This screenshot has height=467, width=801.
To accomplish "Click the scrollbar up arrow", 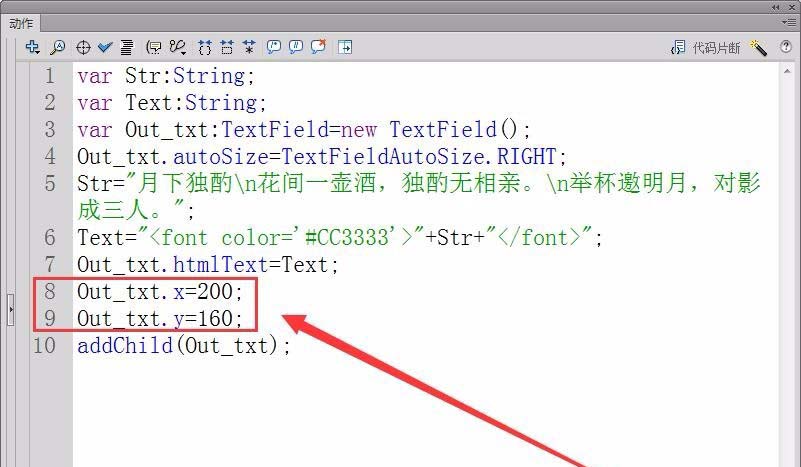I will [787, 72].
